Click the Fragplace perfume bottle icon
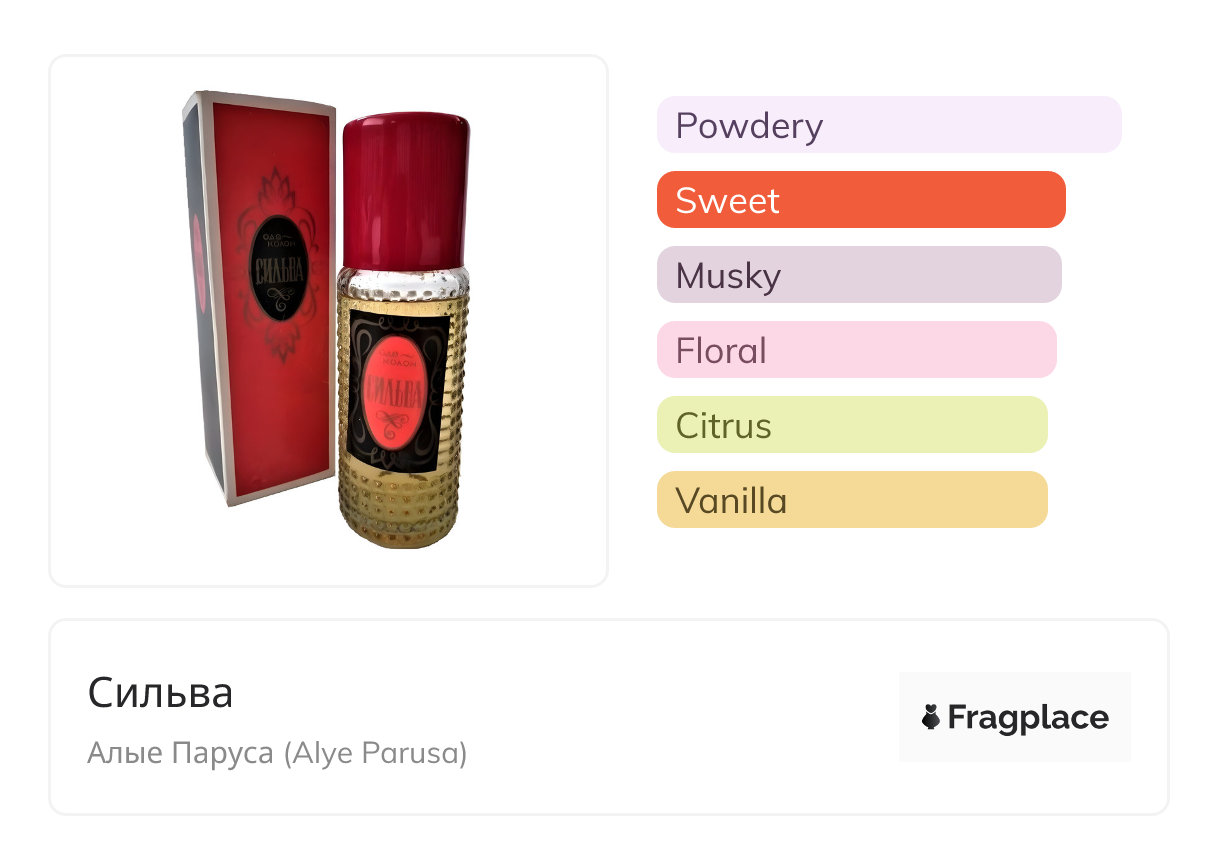Screen dimensions: 1218x864 click(931, 717)
